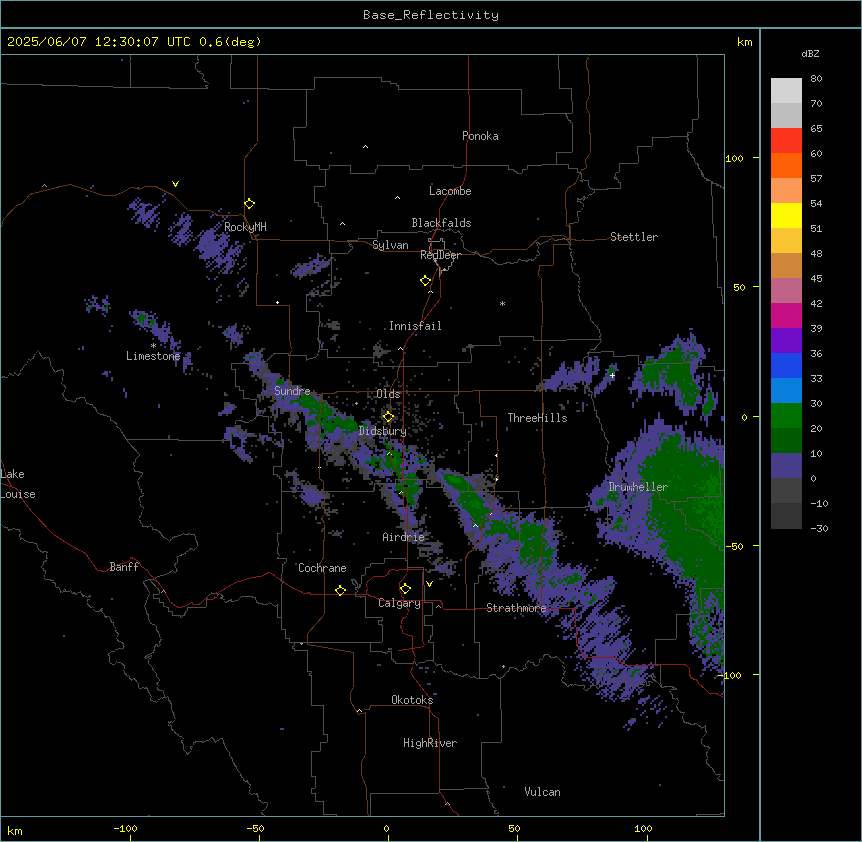862x842 pixels.
Task: Click the Cochrane city label
Action: click(322, 568)
